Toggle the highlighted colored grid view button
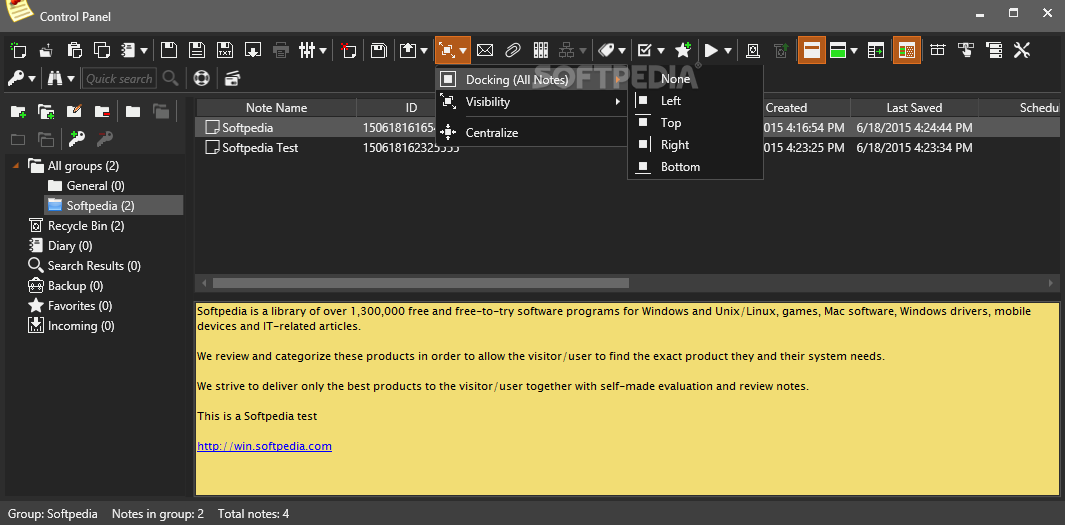The image size is (1065, 525). tap(906, 50)
